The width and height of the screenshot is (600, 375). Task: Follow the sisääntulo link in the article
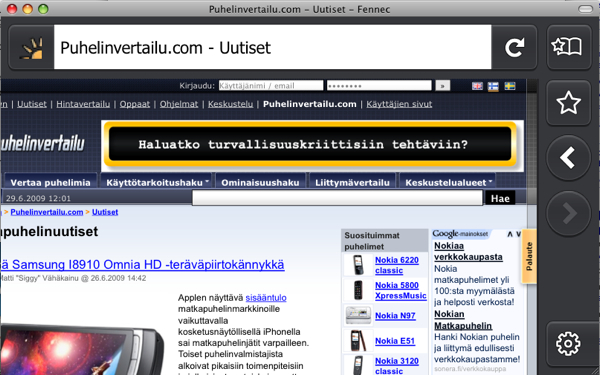266,298
